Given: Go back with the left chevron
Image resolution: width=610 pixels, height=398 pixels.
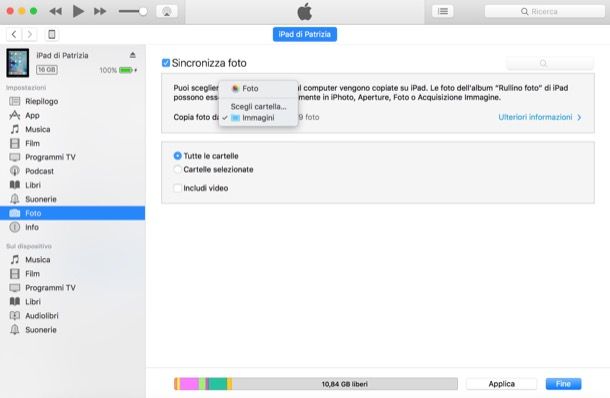Looking at the screenshot, I should 14,34.
